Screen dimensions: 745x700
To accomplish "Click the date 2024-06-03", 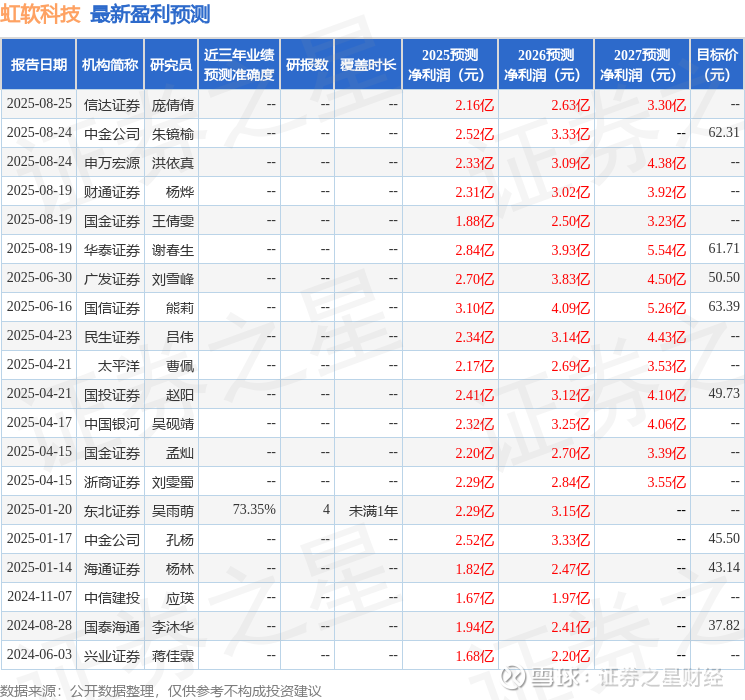I will coord(39,654).
